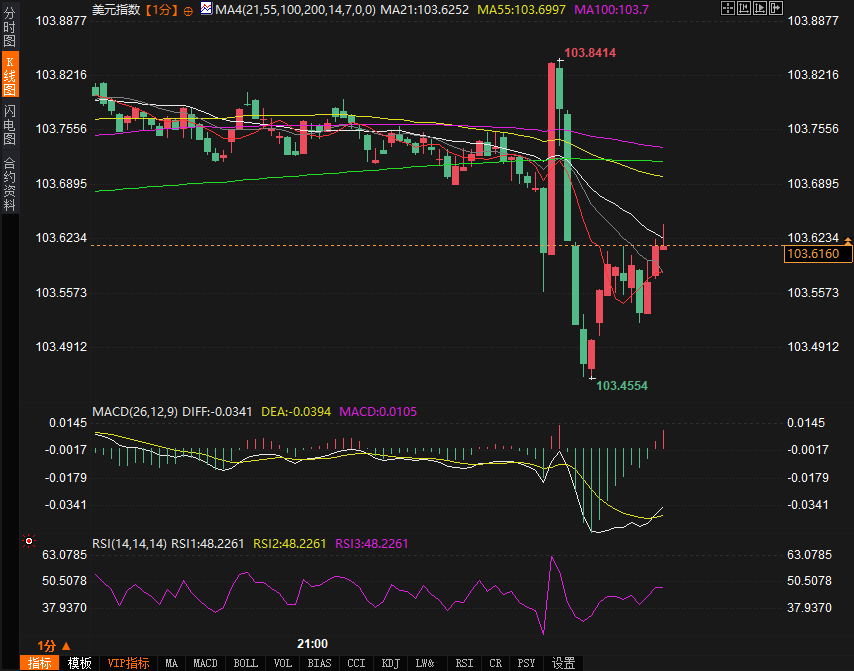Switch to the 模板 tab
This screenshot has height=671, width=854.
coord(80,663)
